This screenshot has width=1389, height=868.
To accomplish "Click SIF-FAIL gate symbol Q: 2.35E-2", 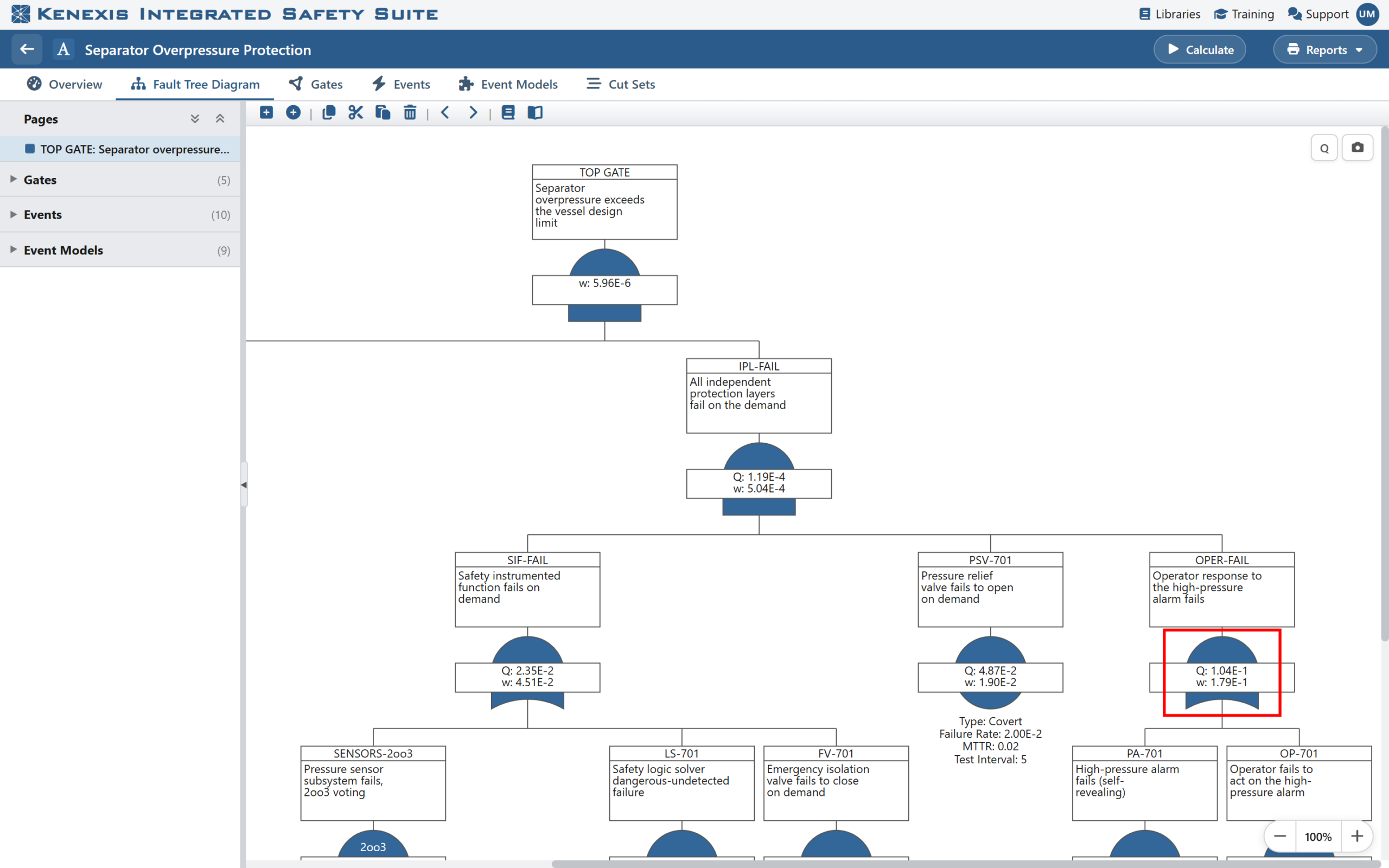I will tap(527, 673).
